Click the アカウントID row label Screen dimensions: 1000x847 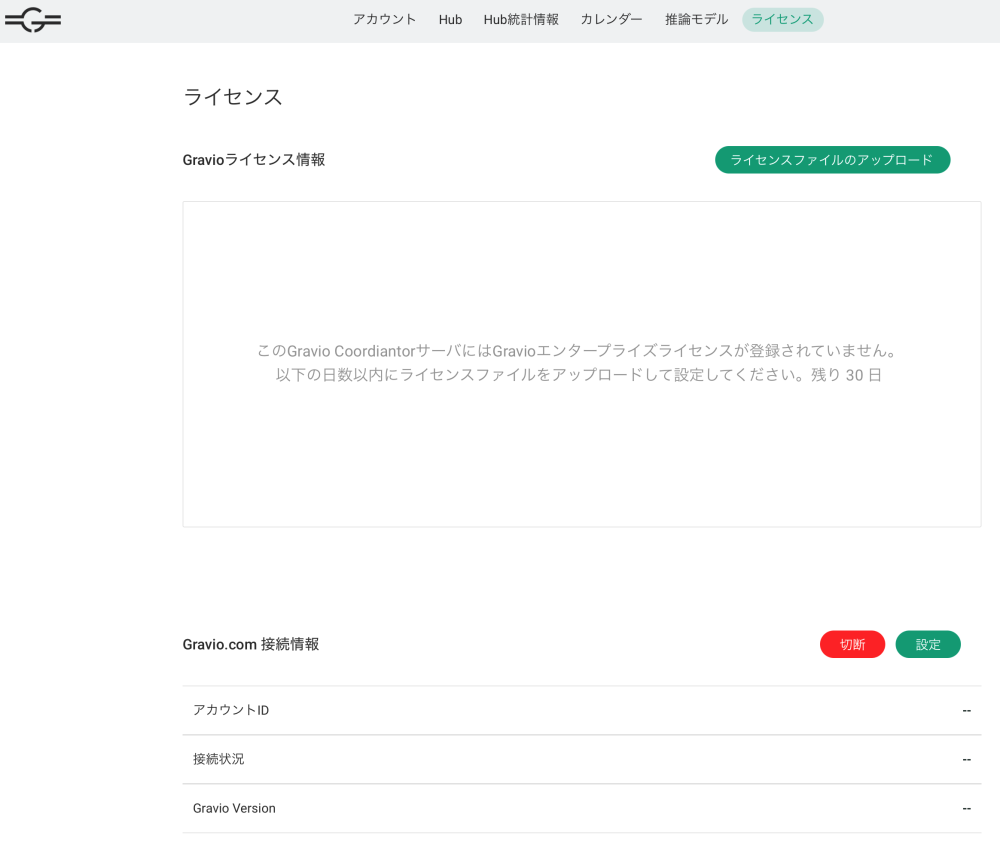(x=231, y=710)
